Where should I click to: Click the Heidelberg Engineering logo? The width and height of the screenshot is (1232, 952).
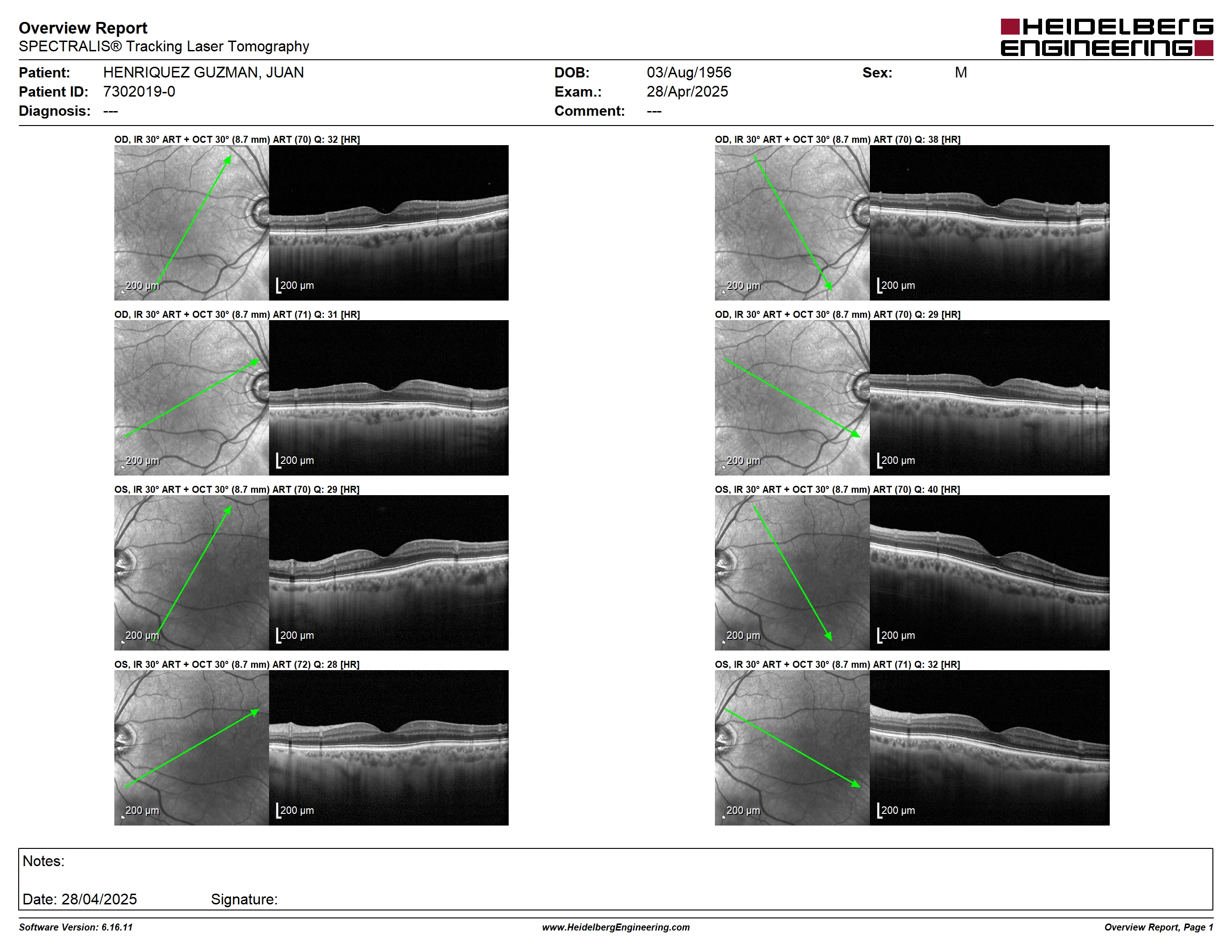point(1106,38)
